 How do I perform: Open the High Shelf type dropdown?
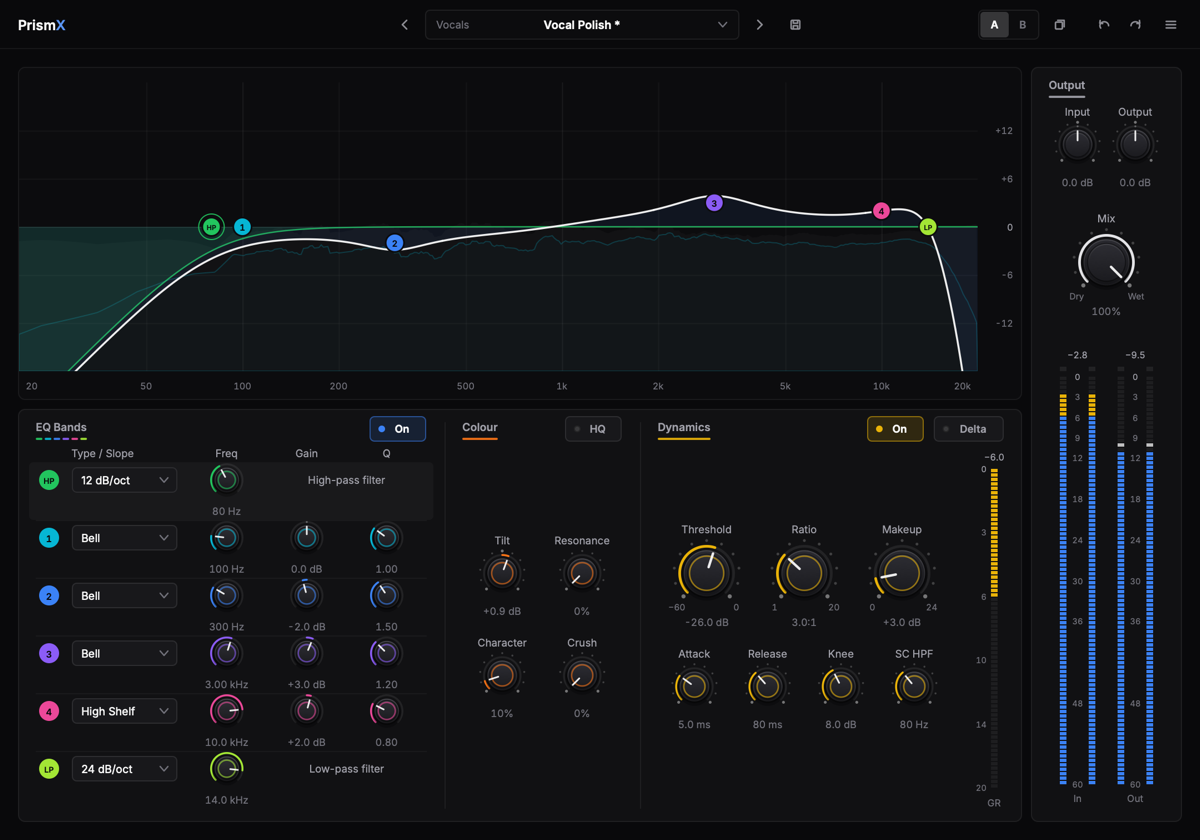click(124, 711)
